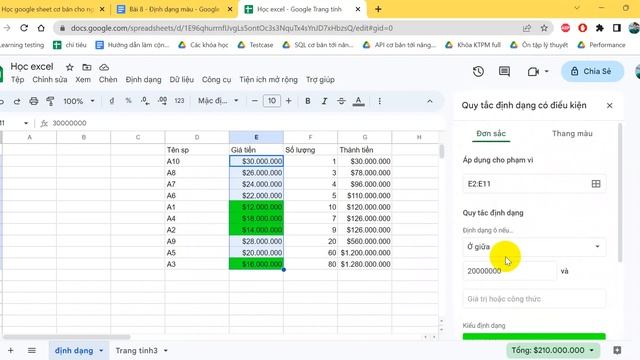Increase font size with plus

pos(289,101)
